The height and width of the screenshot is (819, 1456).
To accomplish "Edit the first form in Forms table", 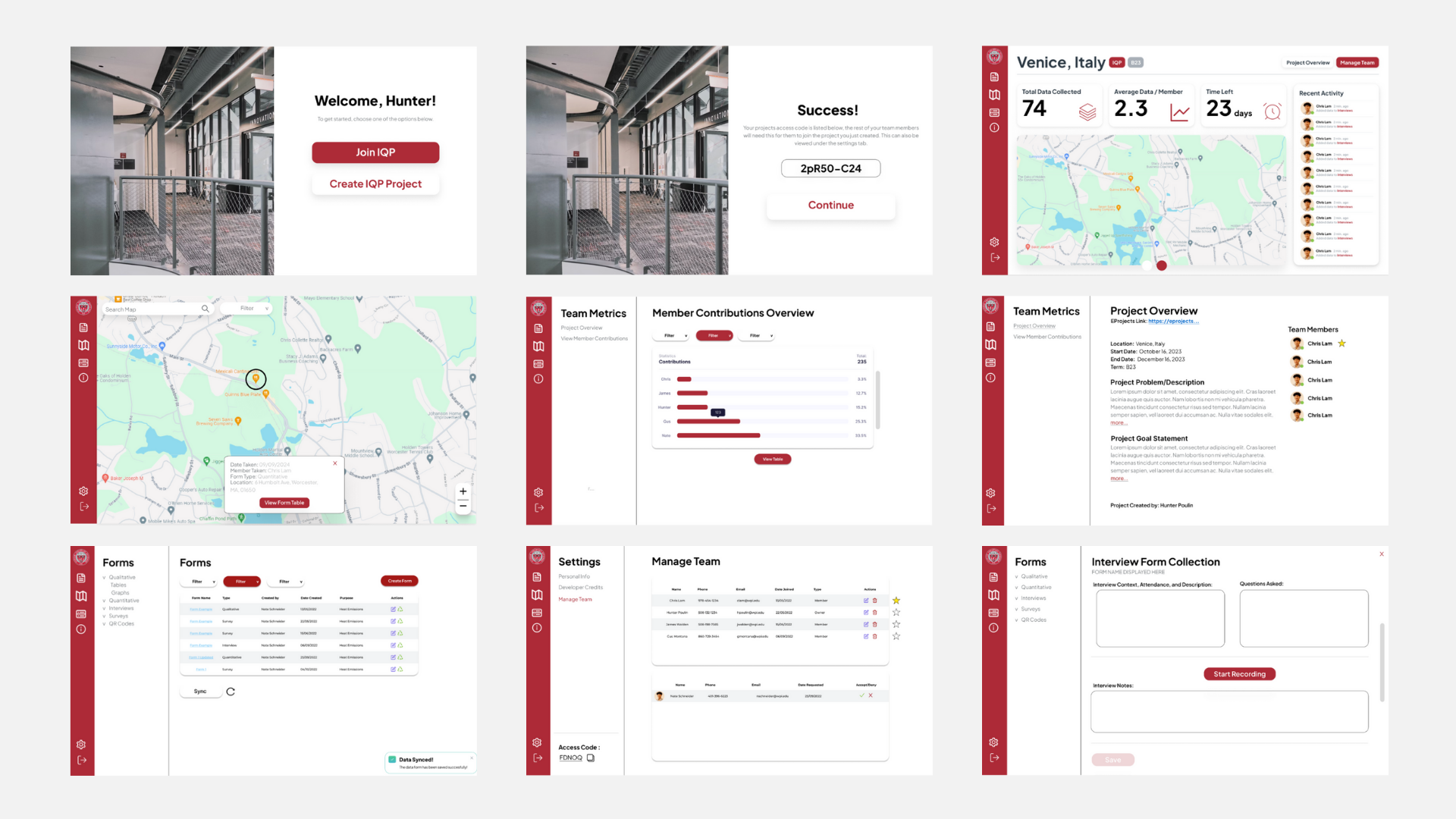I will [x=393, y=609].
